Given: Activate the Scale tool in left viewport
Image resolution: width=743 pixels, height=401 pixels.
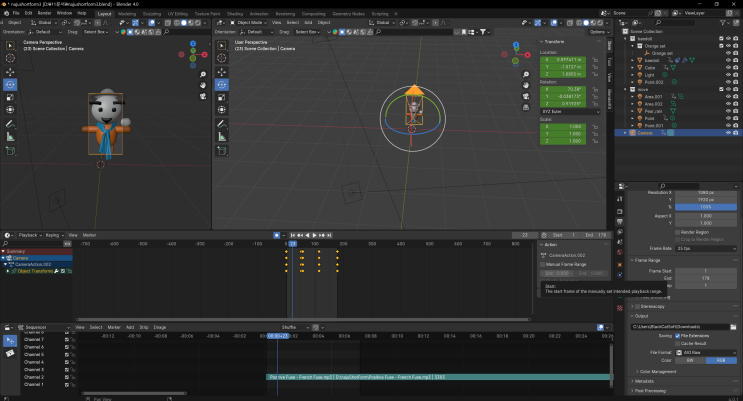Looking at the screenshot, I should [x=10, y=98].
